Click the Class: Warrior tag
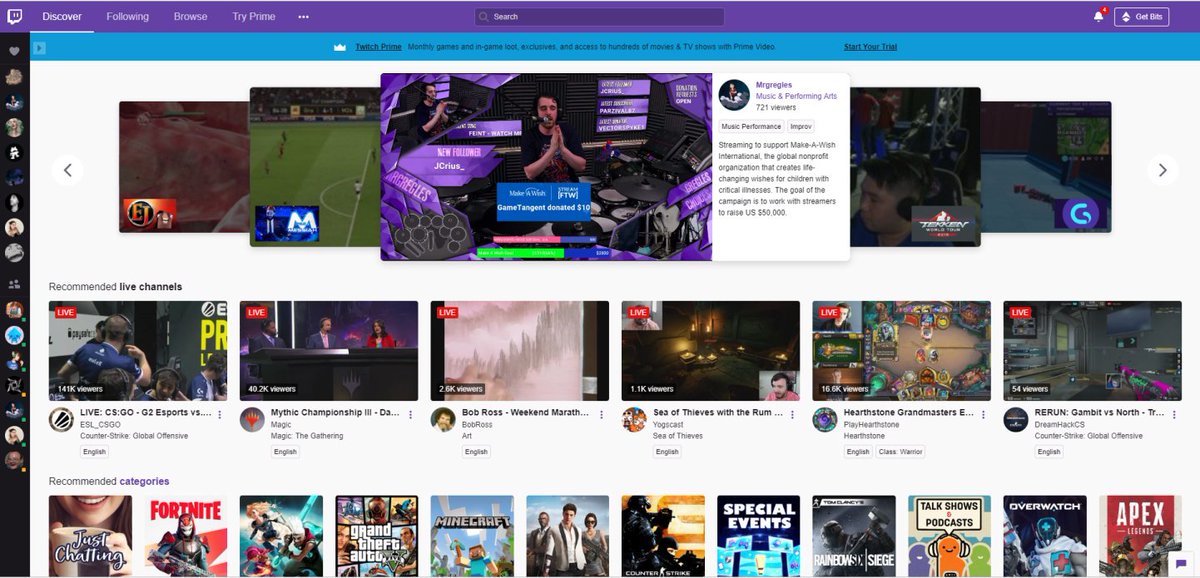 [x=899, y=452]
